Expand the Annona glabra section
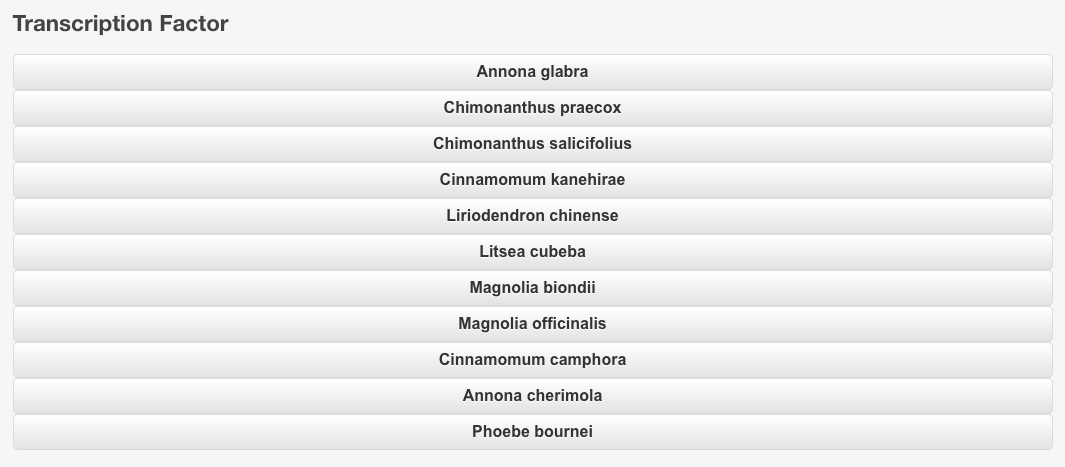The image size is (1065, 467). (x=532, y=72)
